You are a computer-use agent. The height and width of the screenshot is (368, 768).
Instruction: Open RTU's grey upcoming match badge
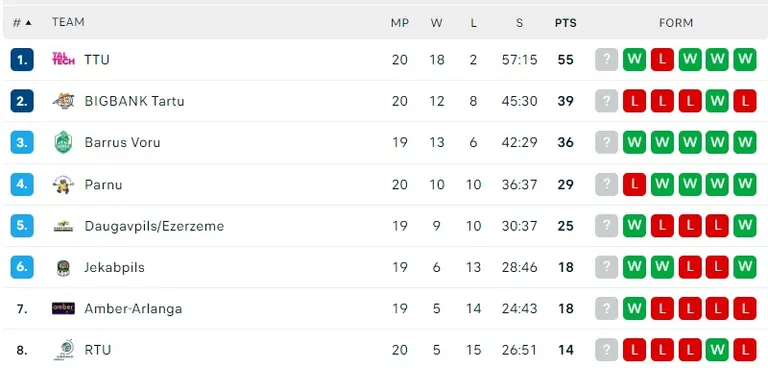[x=606, y=350]
